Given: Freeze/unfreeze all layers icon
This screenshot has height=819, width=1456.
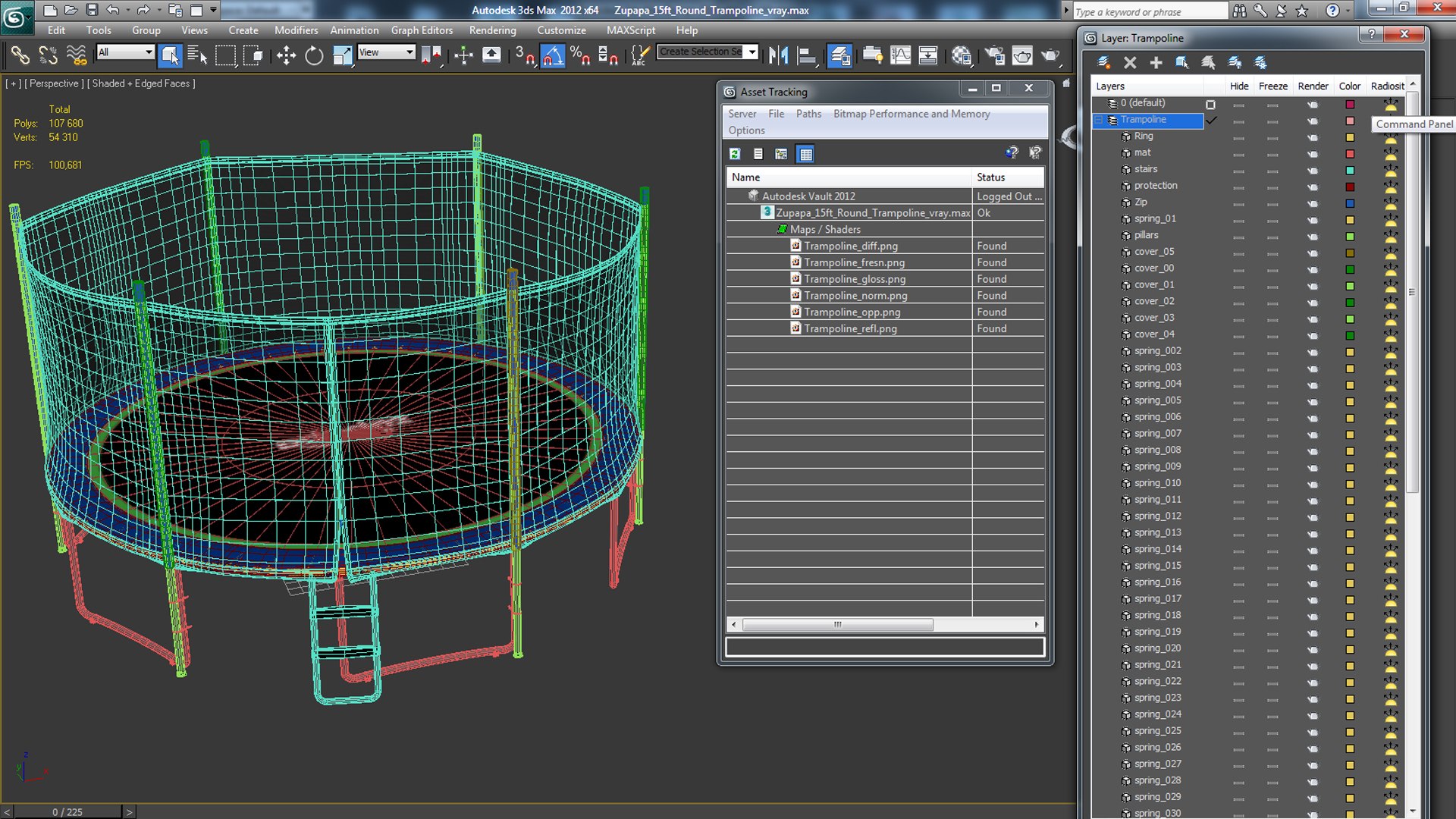Looking at the screenshot, I should click(x=1260, y=62).
